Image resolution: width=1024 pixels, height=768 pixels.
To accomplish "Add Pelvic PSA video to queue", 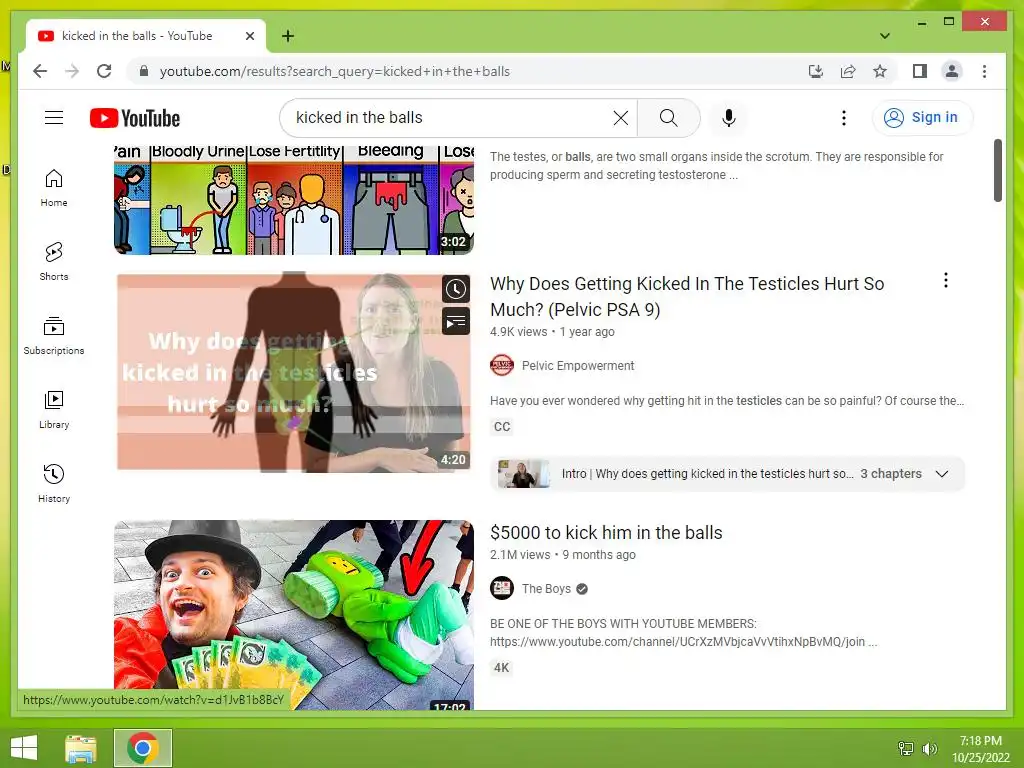I will point(456,321).
